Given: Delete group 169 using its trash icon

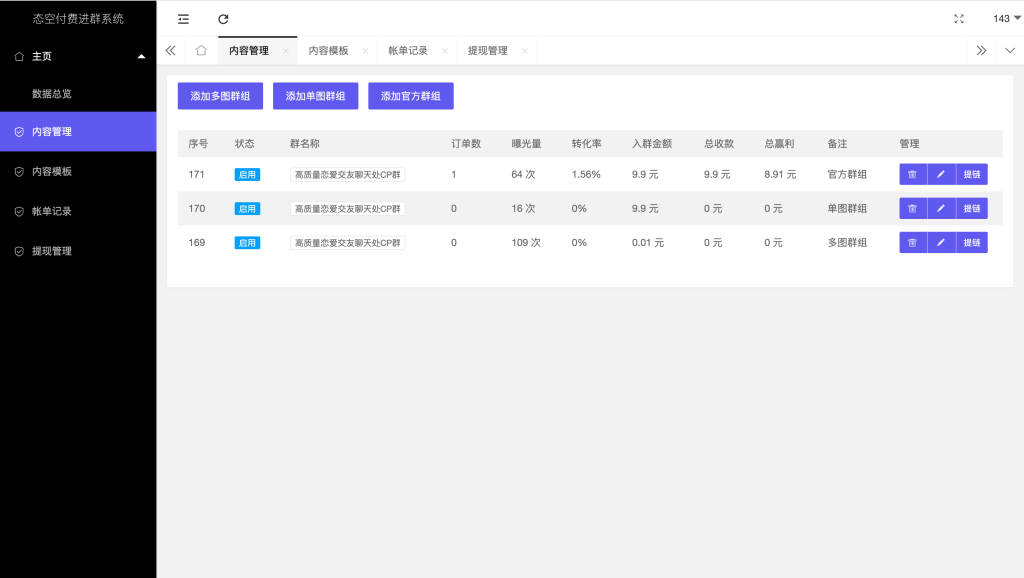Looking at the screenshot, I should [x=912, y=242].
